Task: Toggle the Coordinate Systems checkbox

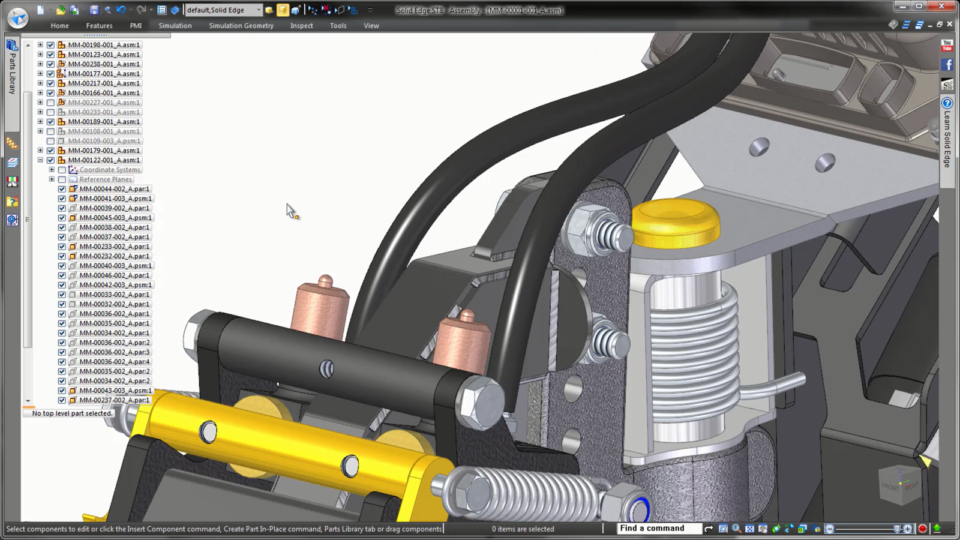Action: (62, 170)
